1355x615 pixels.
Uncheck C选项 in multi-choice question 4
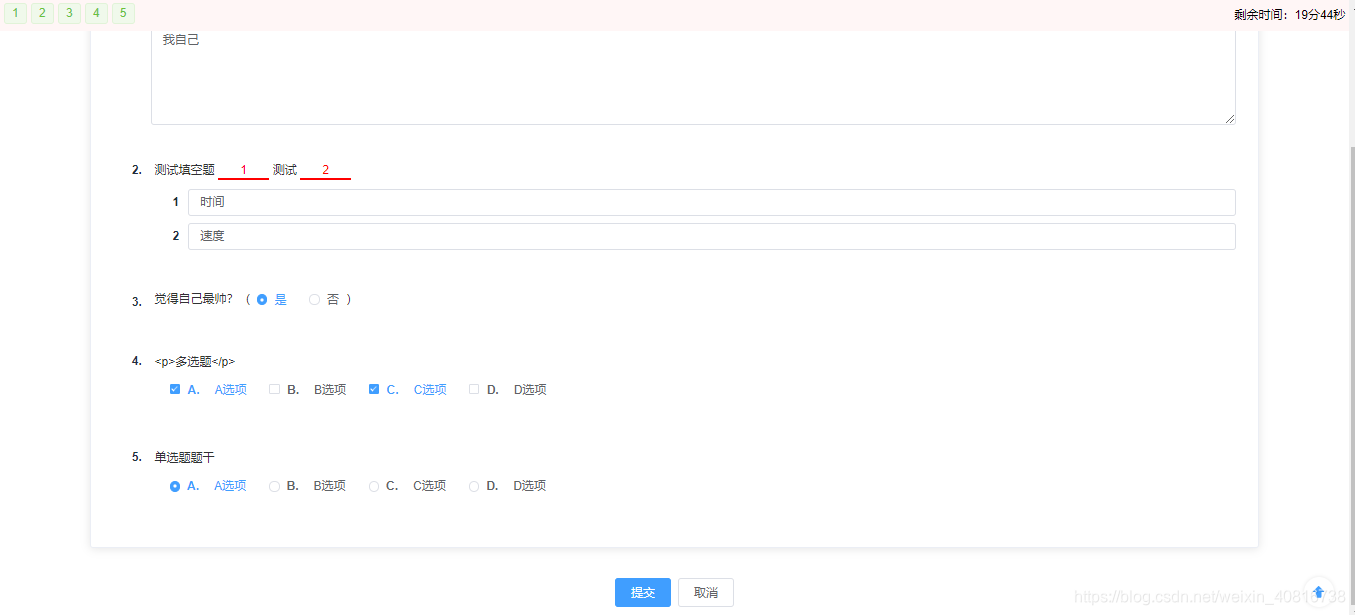click(374, 389)
